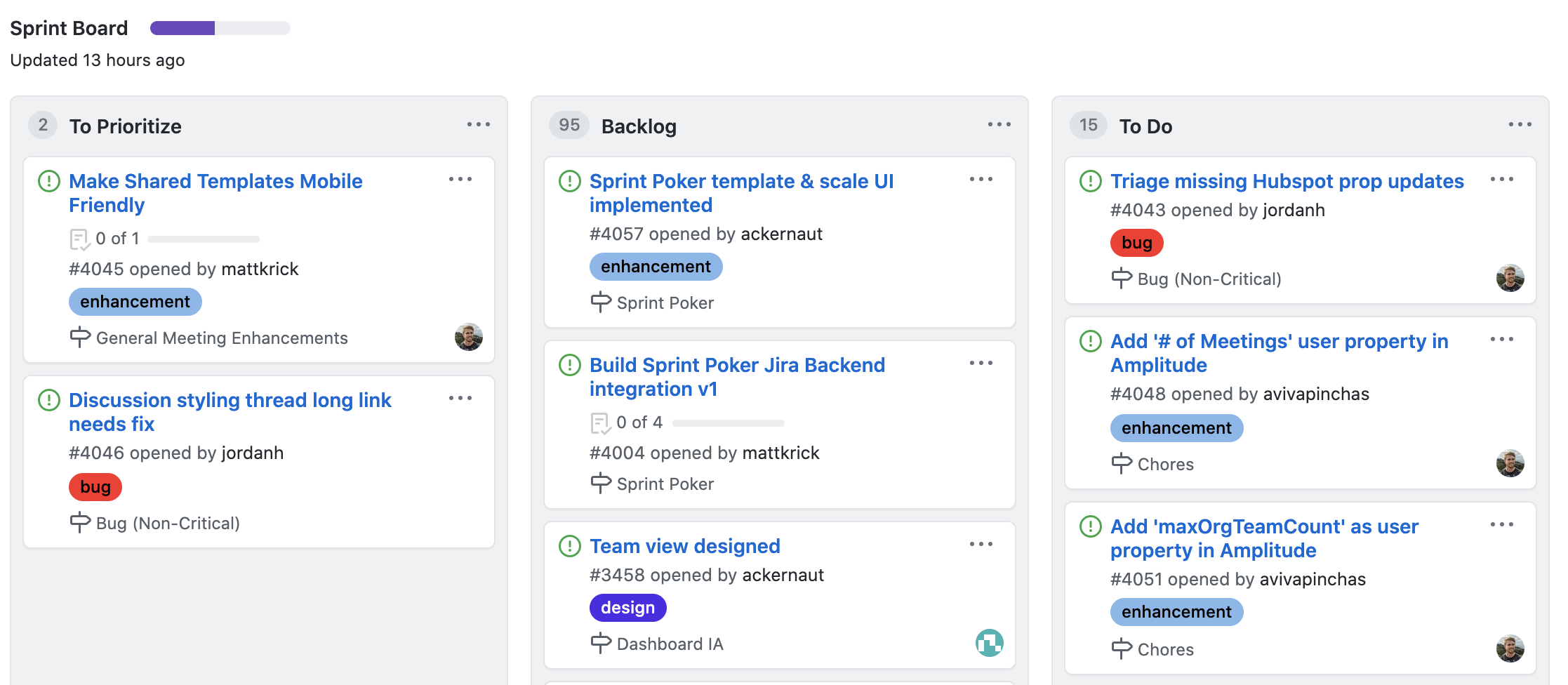1568x685 pixels.
Task: Click the open-issue icon on "Triage missing Hubspot prop updates"
Action: 1090,181
